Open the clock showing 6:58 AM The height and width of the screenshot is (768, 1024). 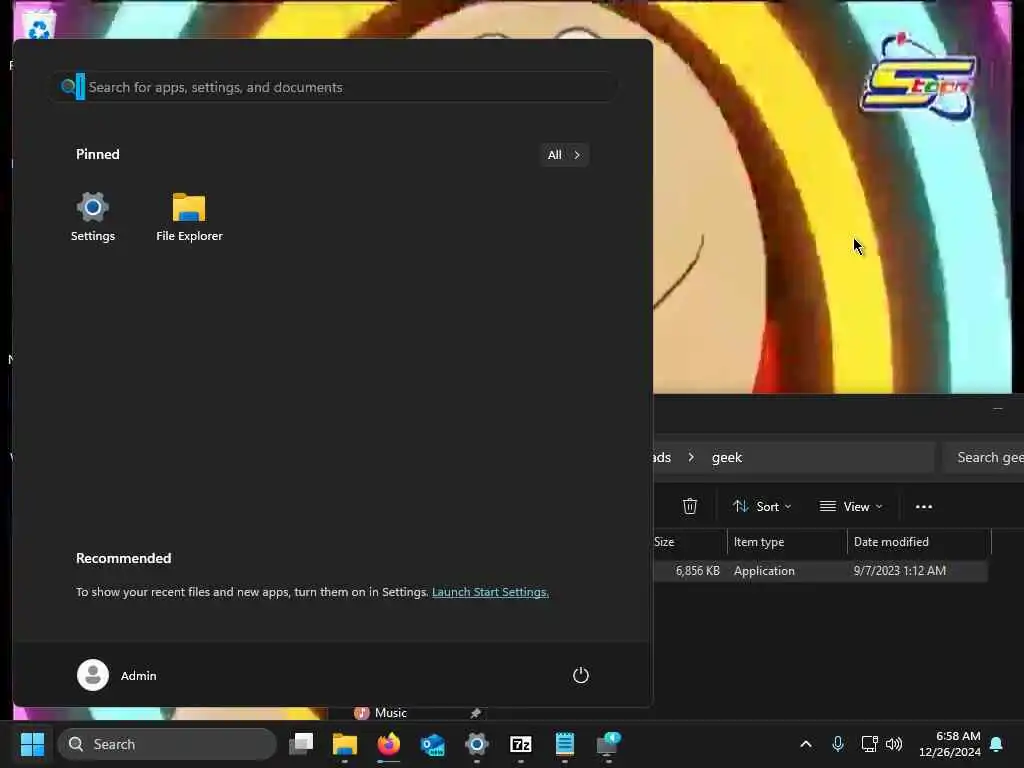pyautogui.click(x=950, y=744)
